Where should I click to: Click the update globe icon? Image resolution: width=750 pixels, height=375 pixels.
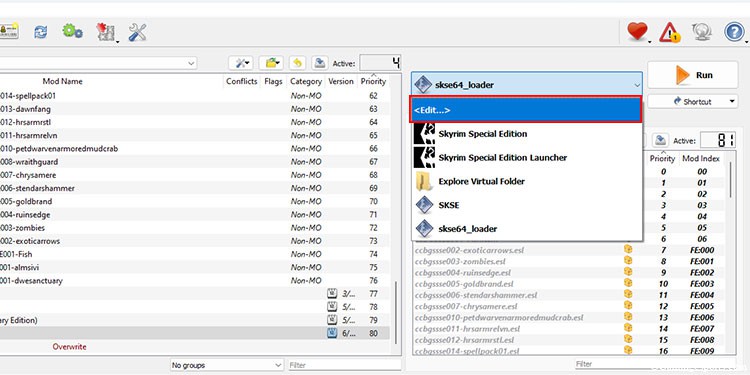(x=702, y=32)
